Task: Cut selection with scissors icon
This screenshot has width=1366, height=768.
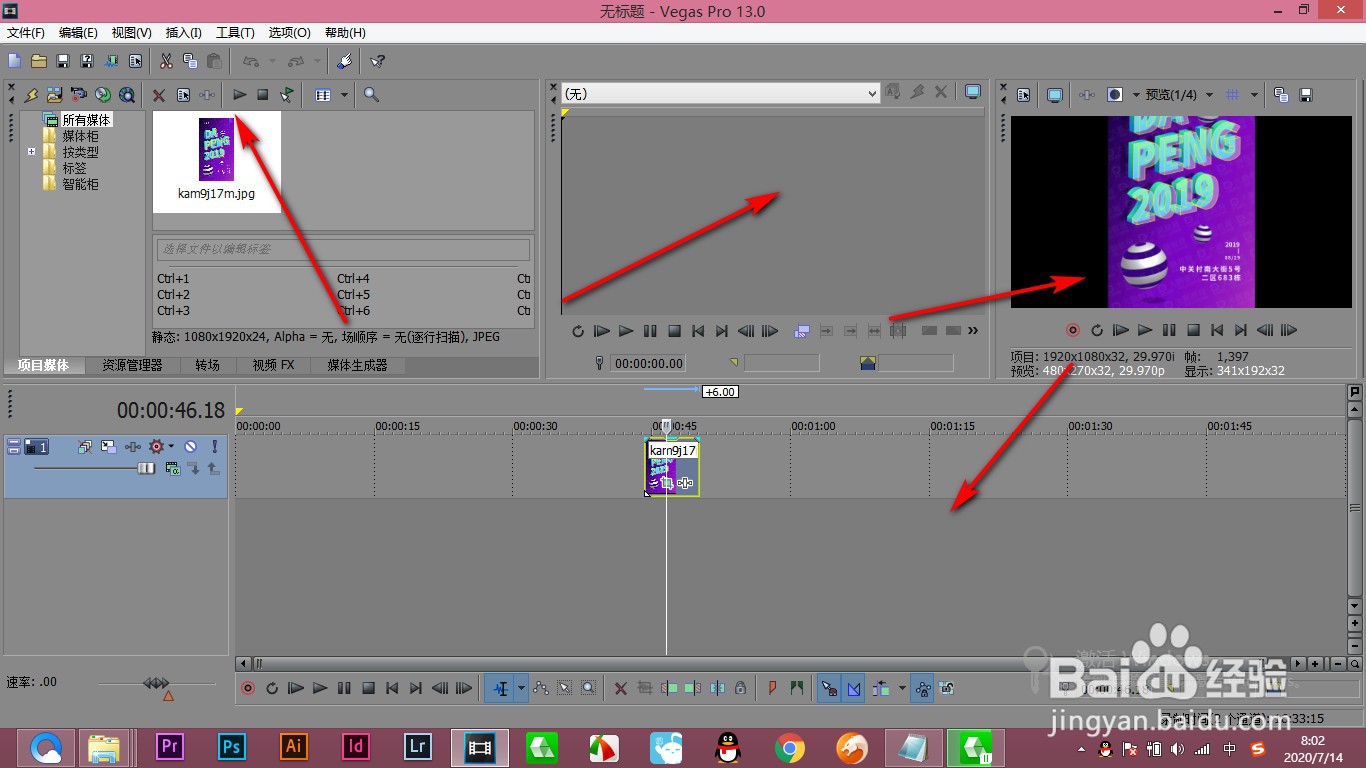Action: pyautogui.click(x=166, y=61)
